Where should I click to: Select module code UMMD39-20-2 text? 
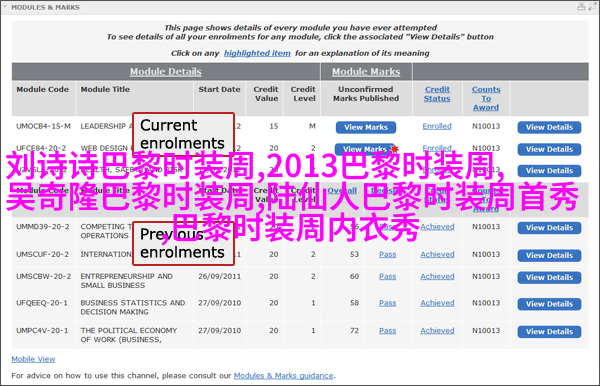coord(42,226)
